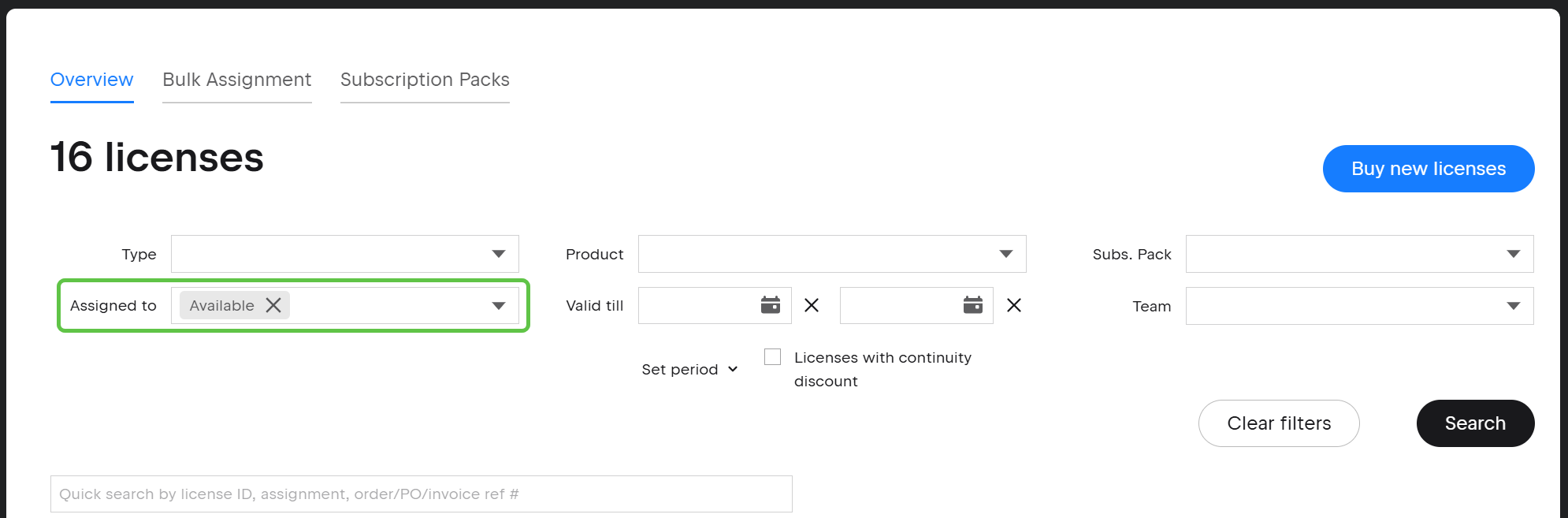Open the first Valid till calendar picker
Viewport: 1568px width, 518px height.
pyautogui.click(x=770, y=305)
